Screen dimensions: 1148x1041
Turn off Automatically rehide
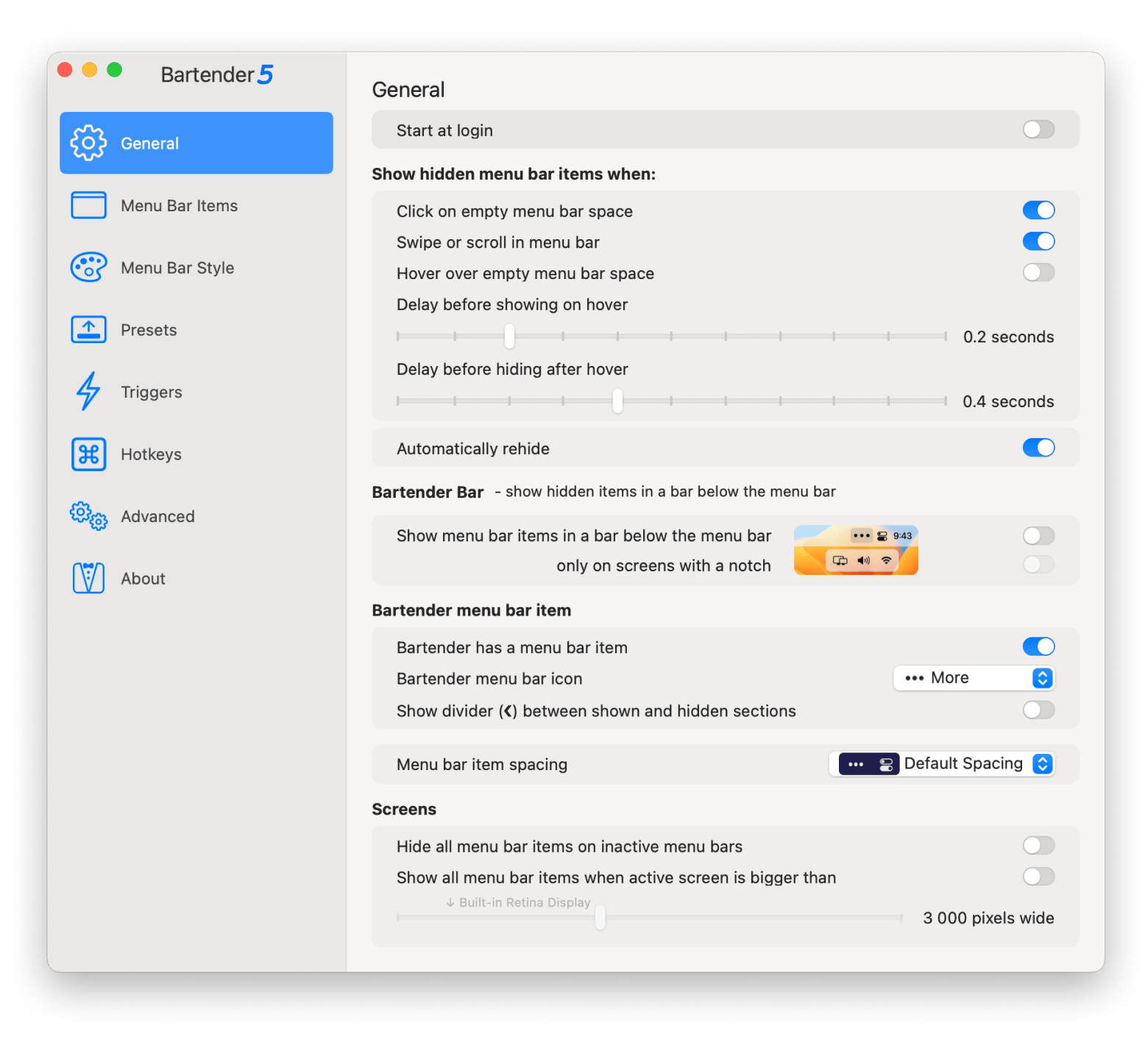(1038, 448)
